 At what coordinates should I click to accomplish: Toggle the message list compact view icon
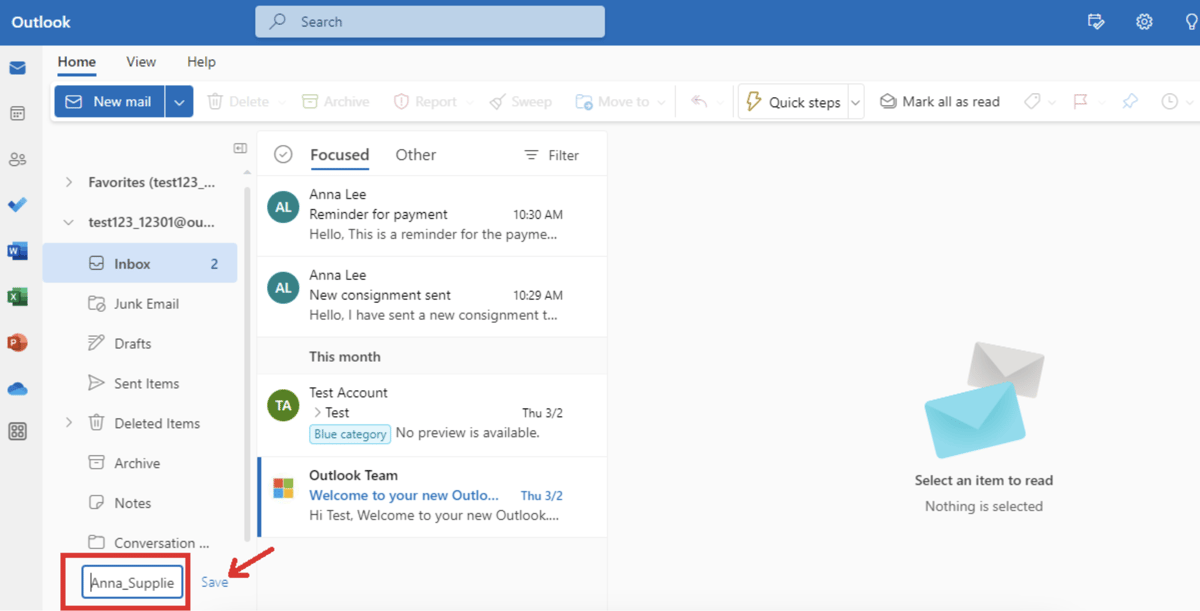coord(240,147)
